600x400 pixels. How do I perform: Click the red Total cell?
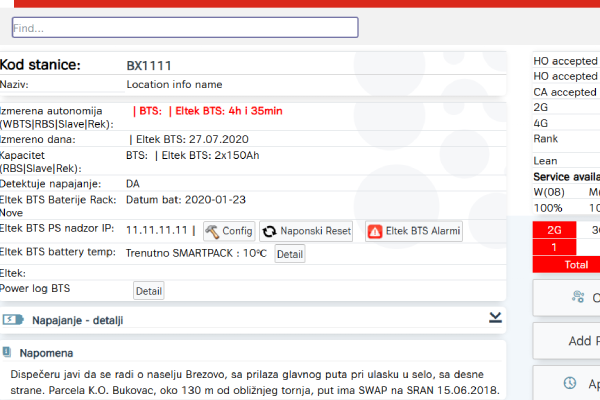tap(566, 265)
